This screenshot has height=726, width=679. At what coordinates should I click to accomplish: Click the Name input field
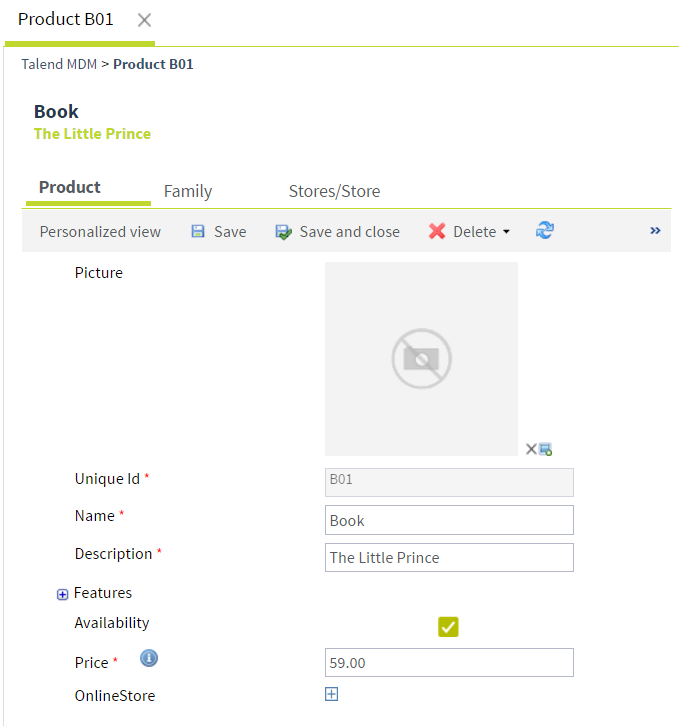pos(449,520)
